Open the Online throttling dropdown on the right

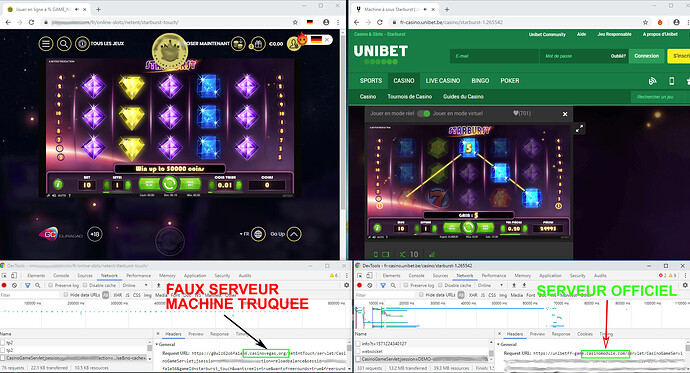(x=489, y=285)
